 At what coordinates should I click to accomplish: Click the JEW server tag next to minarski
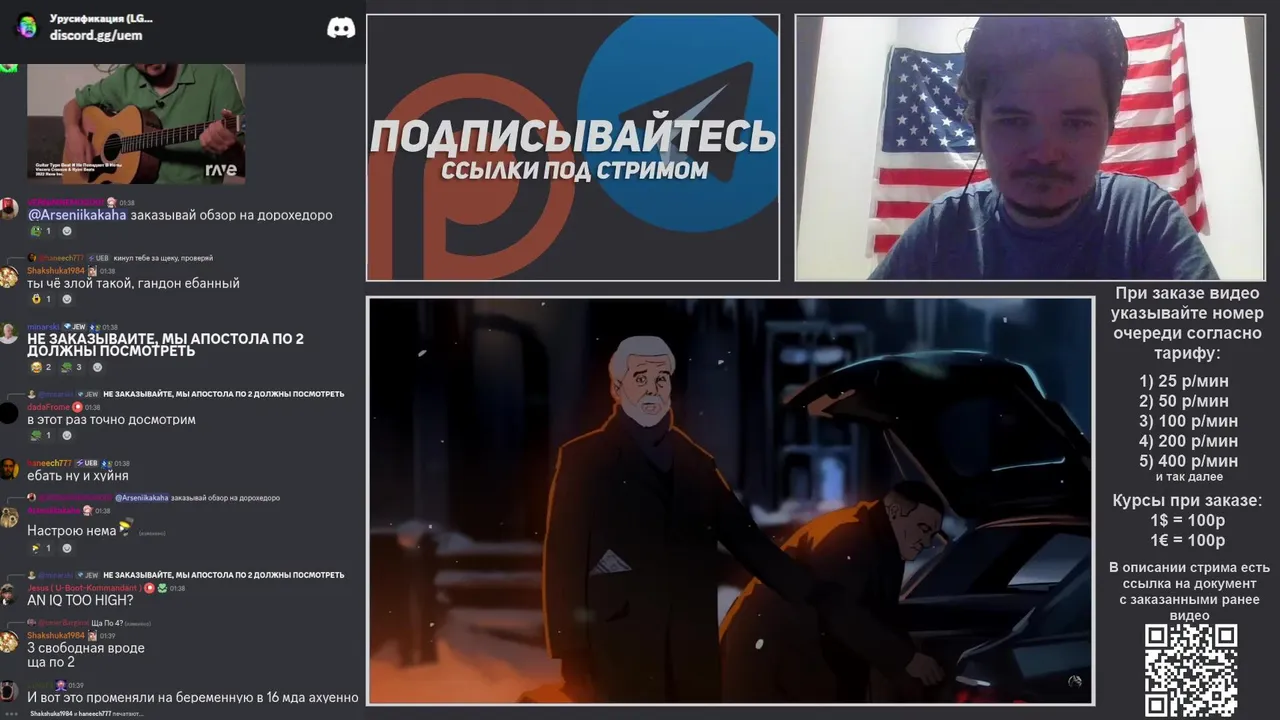(x=75, y=327)
